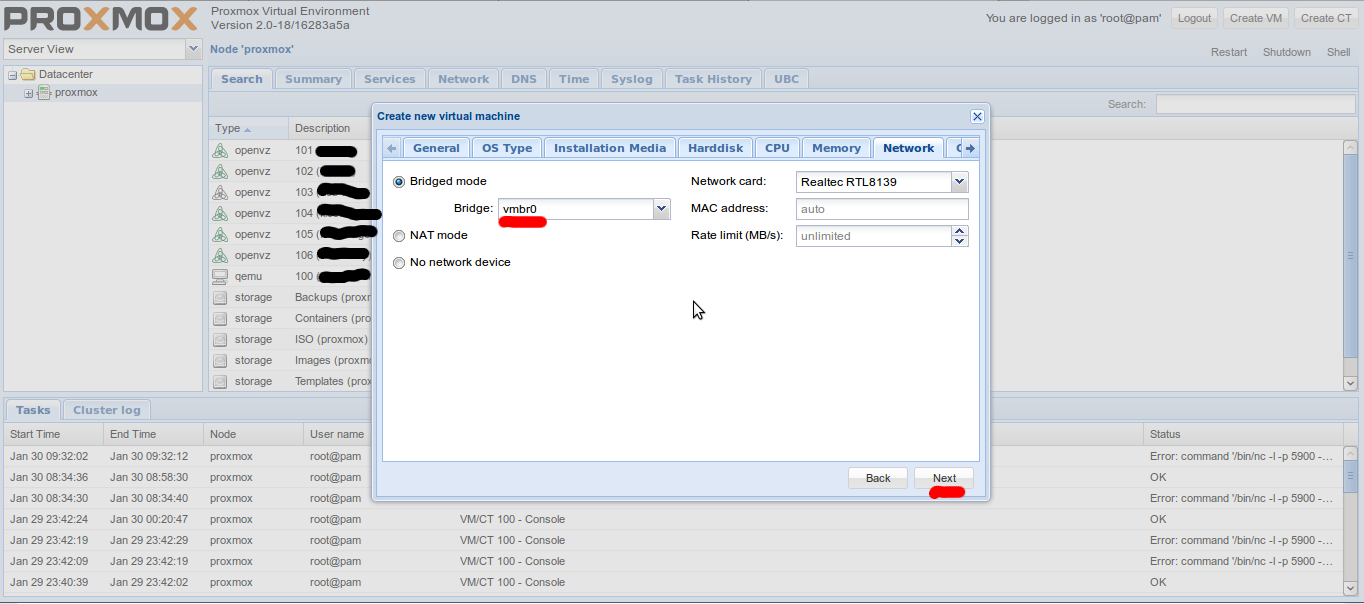
Task: Click the Datacenter folder icon
Action: coord(30,74)
